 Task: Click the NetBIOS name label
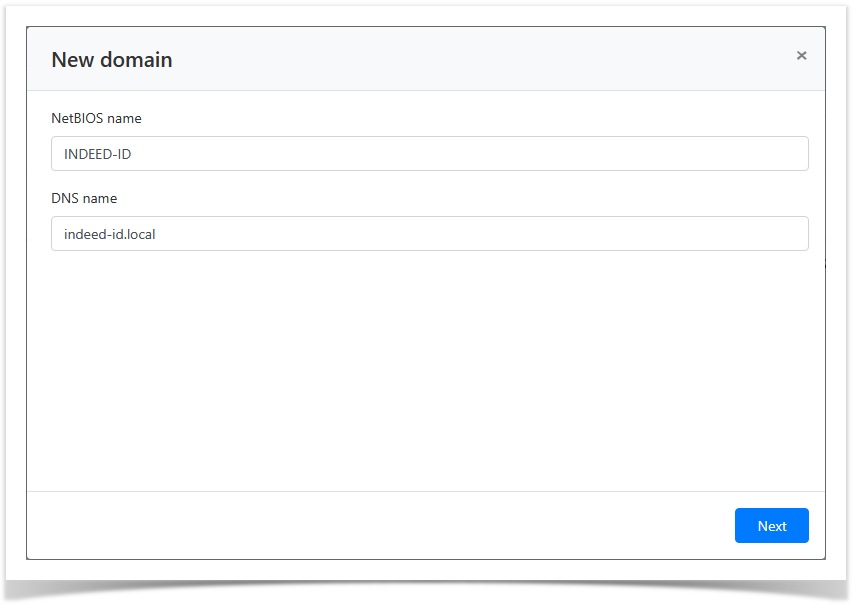coord(96,118)
